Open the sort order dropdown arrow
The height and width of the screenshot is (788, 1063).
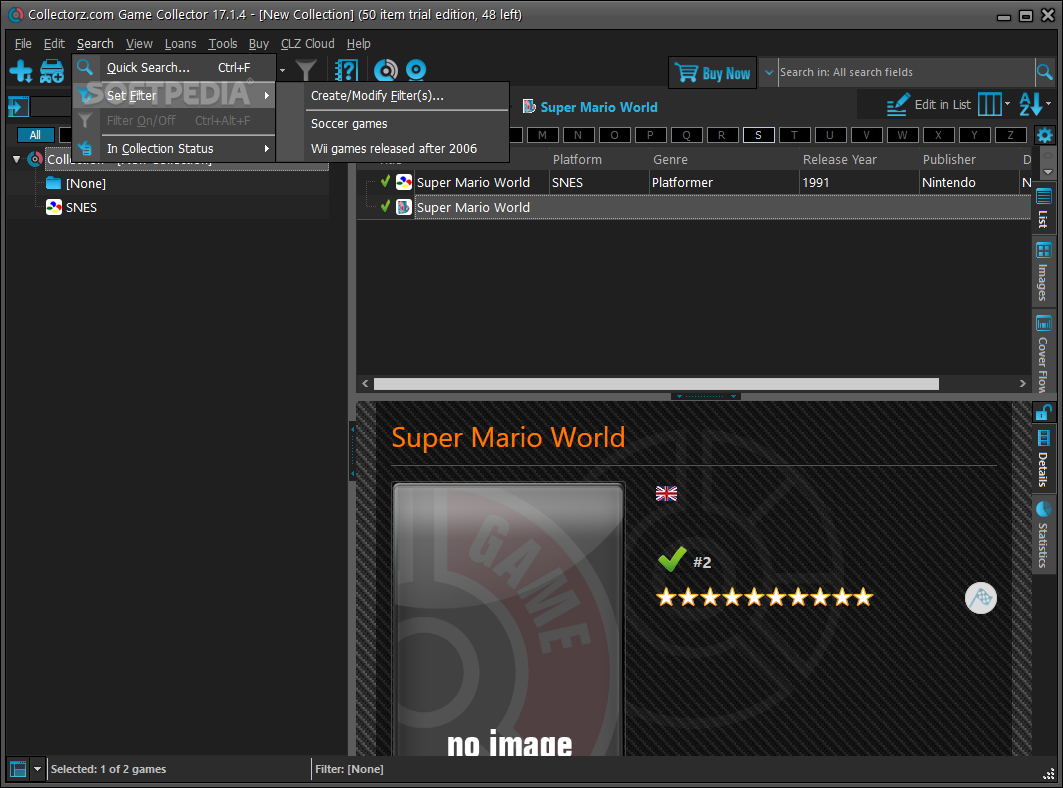pyautogui.click(x=1048, y=104)
